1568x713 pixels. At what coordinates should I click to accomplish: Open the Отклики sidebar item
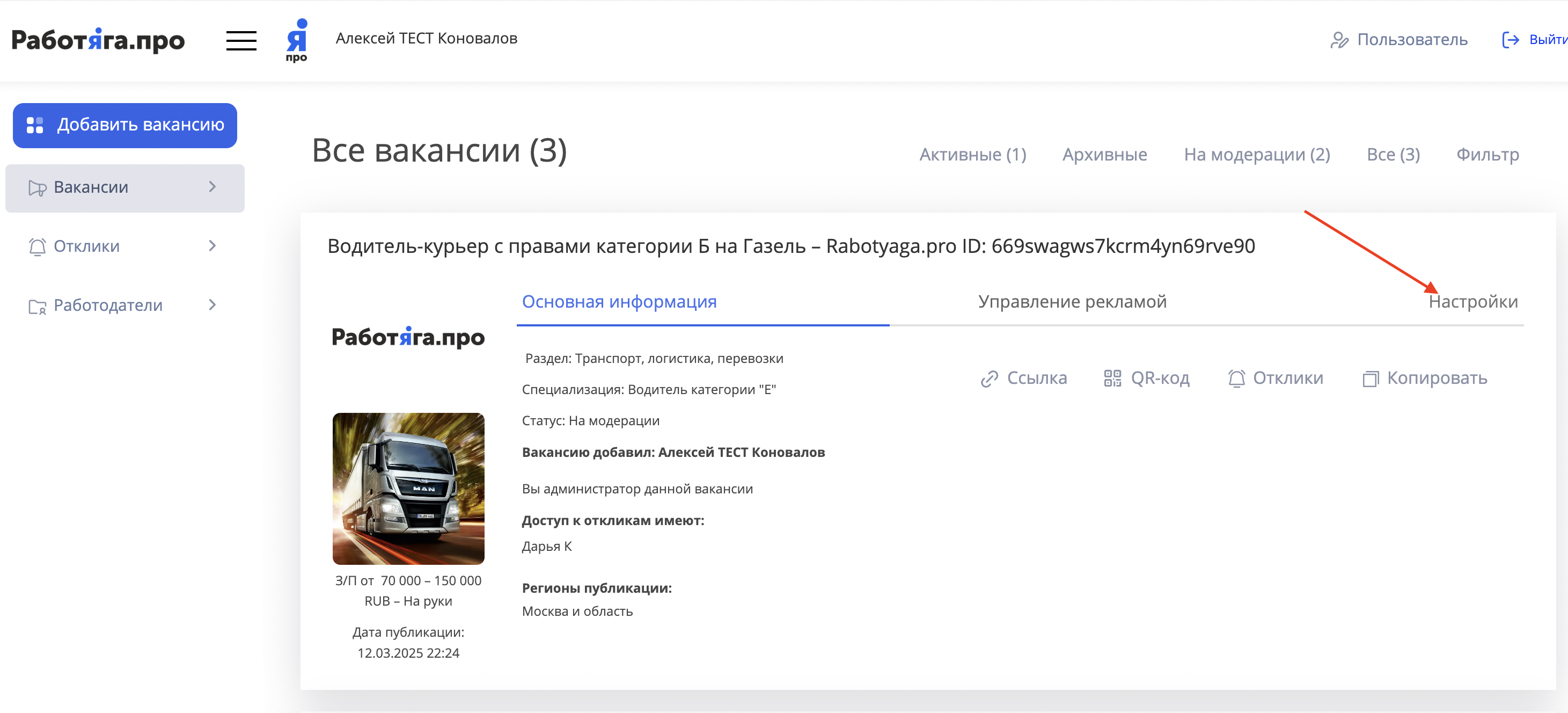coord(125,246)
